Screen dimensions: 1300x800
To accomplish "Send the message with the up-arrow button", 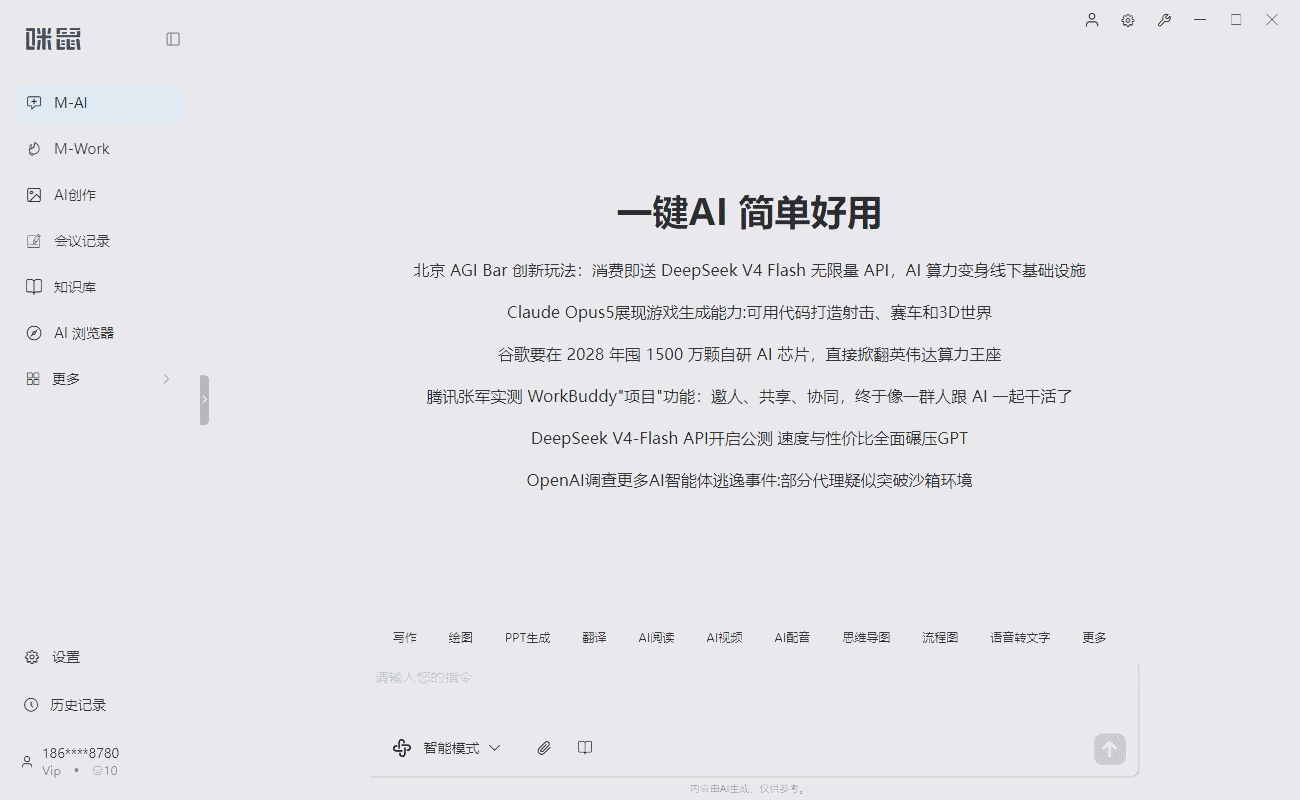I will coord(1110,748).
